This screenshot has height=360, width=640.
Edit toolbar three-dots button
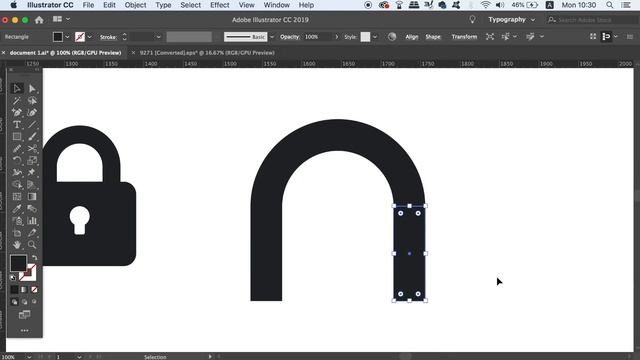[24, 331]
